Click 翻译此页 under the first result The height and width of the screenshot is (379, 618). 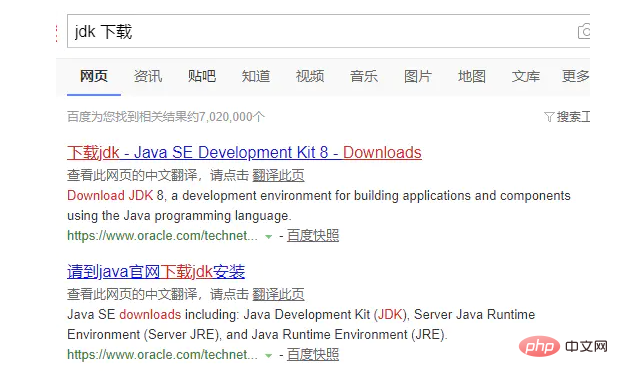[278, 175]
